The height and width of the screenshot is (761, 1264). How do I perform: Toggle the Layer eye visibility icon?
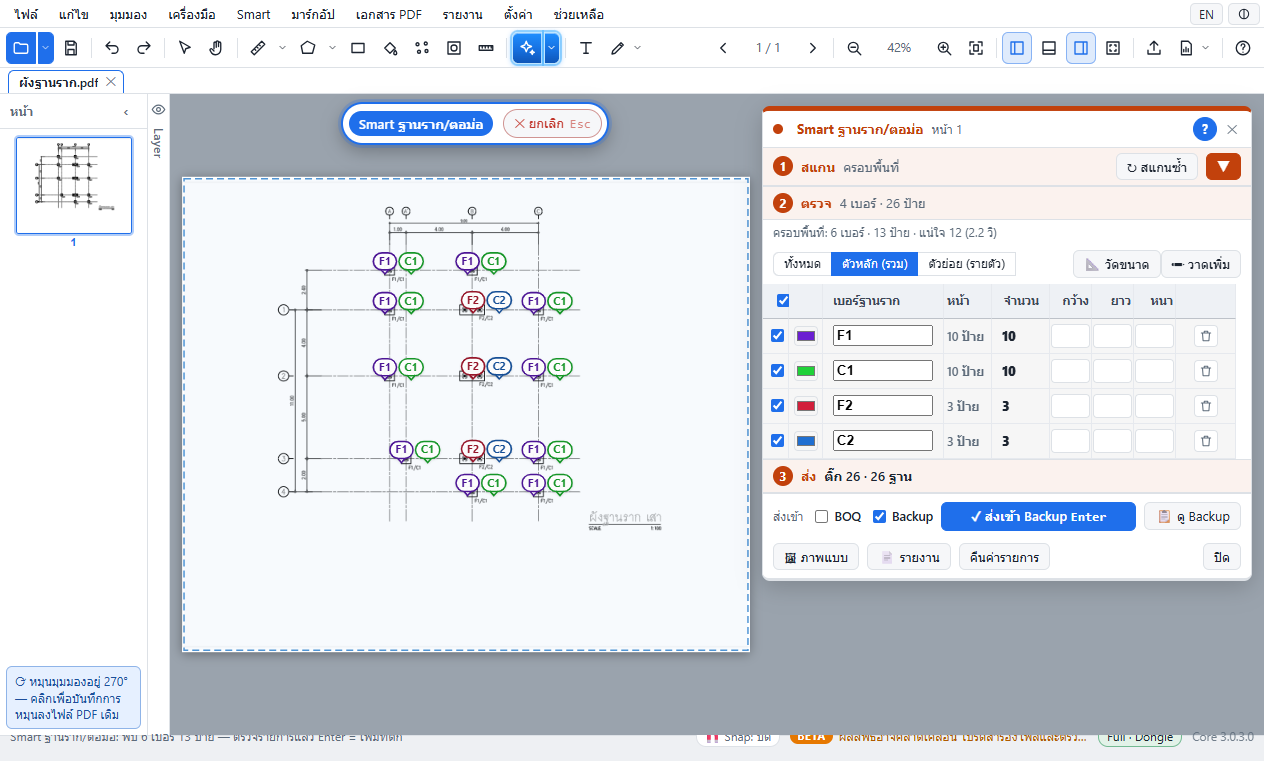[x=158, y=110]
